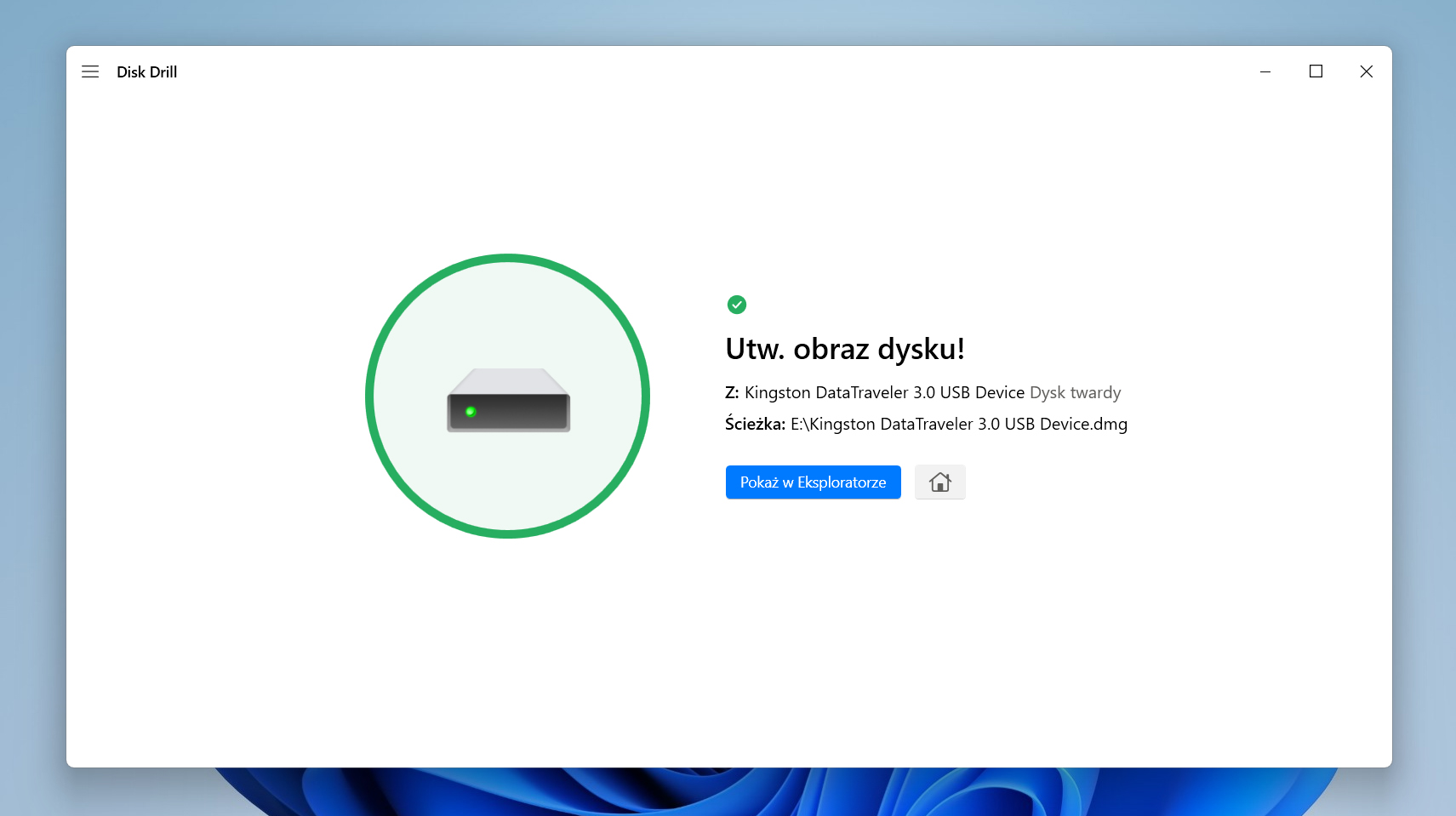Go to home screen via house icon
Viewport: 1456px width, 816px height.
pyautogui.click(x=939, y=482)
